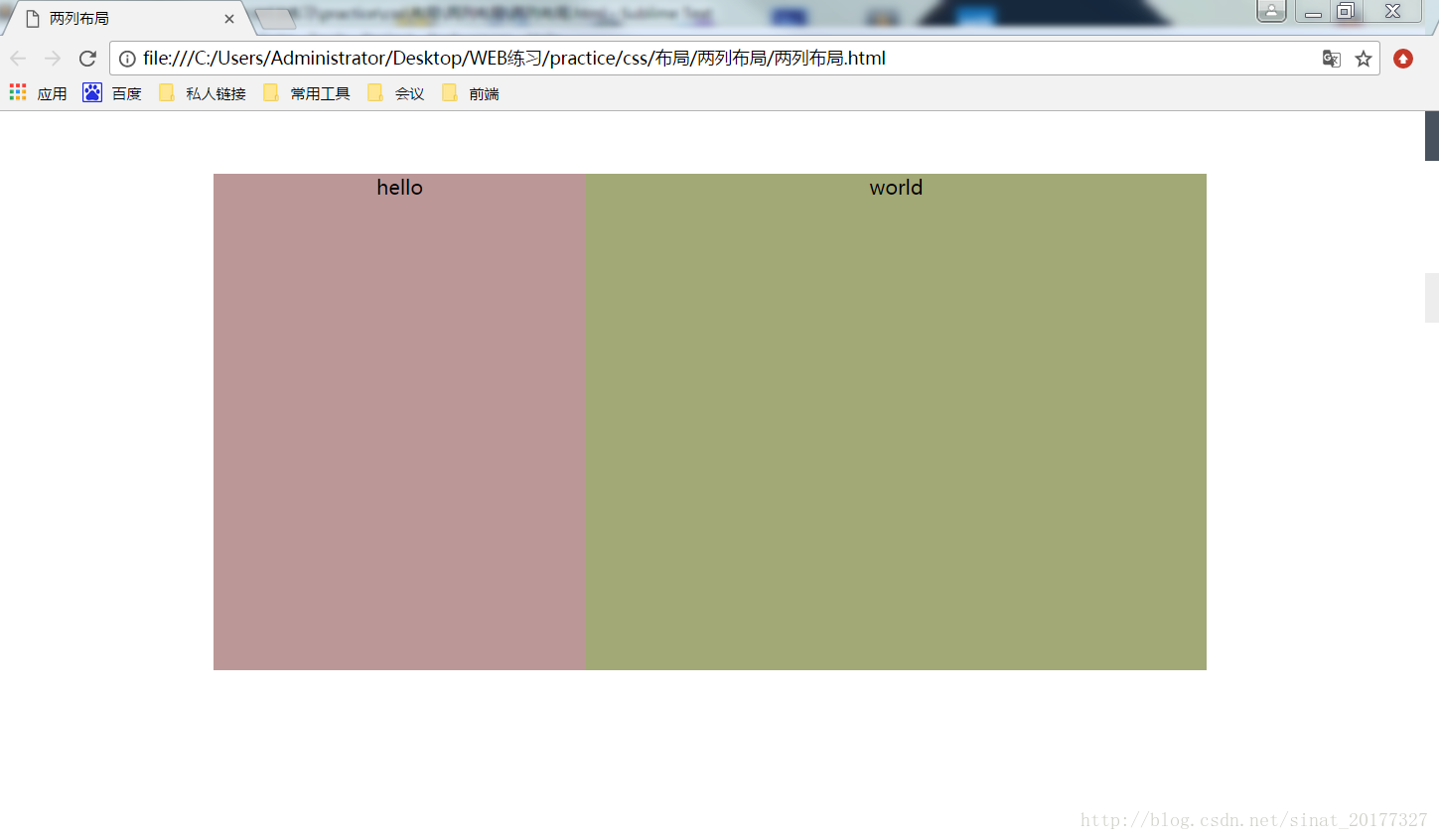Minimize the browser window
The image size is (1439, 840).
[1313, 11]
